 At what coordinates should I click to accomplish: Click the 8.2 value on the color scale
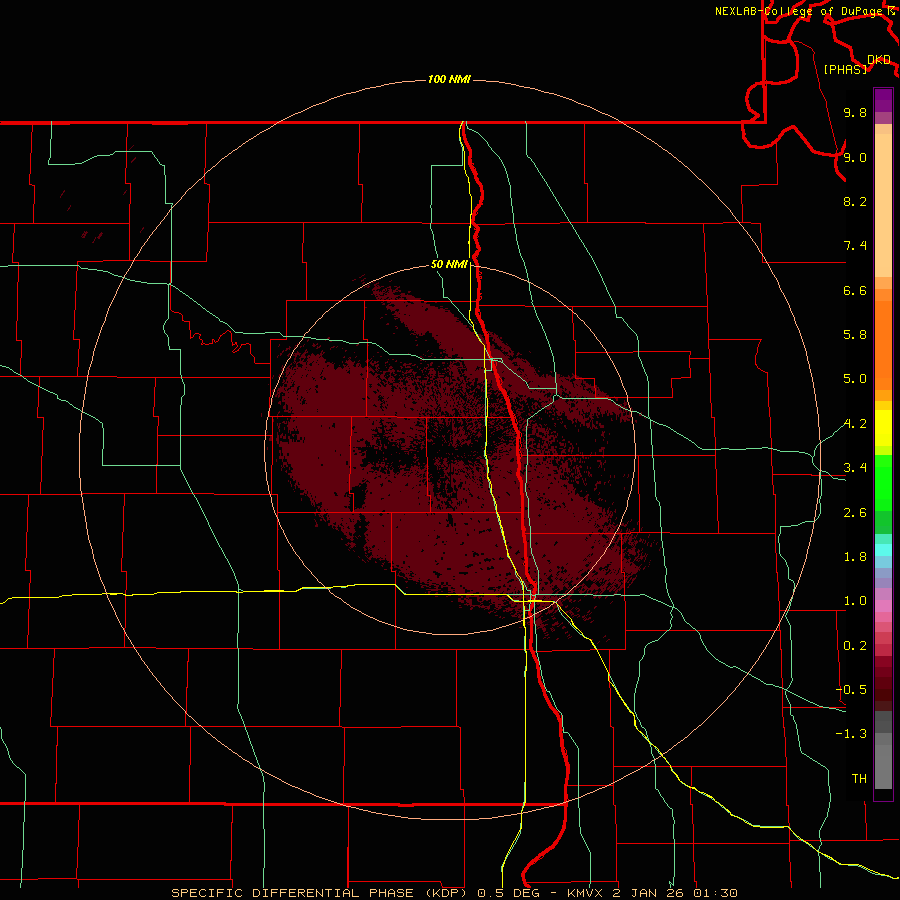pyautogui.click(x=855, y=201)
